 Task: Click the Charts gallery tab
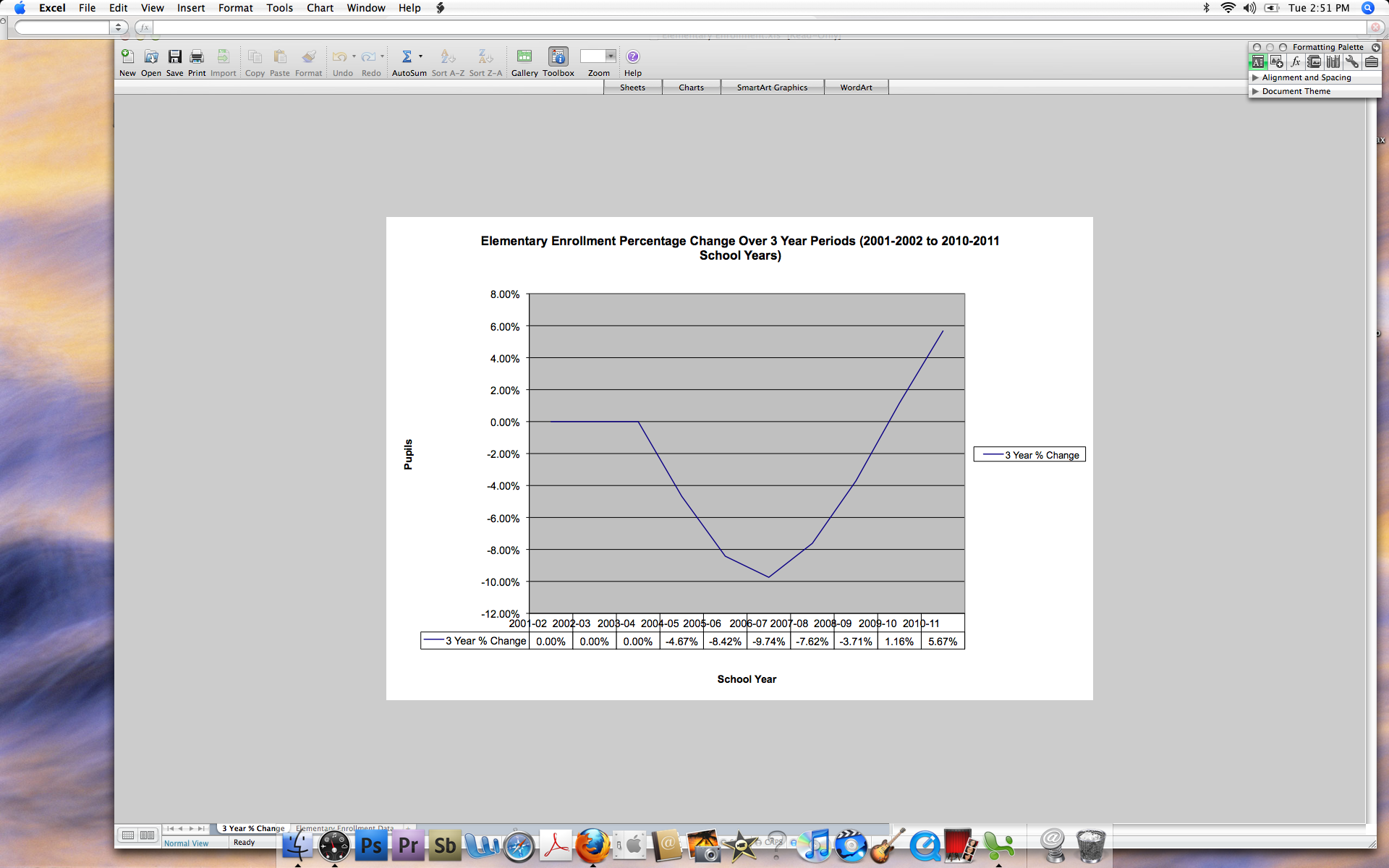691,88
